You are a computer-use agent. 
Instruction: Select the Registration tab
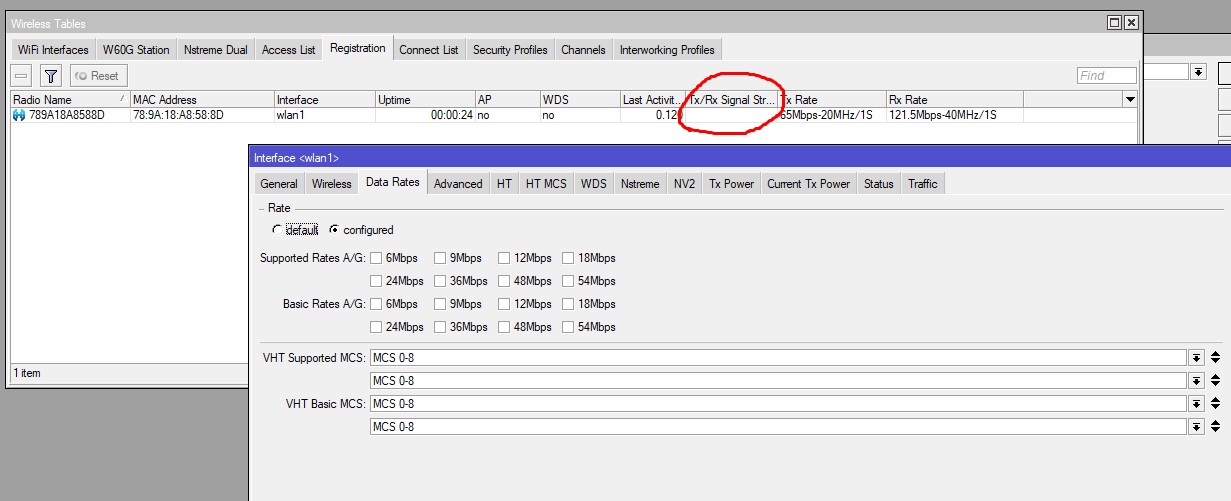click(x=357, y=48)
